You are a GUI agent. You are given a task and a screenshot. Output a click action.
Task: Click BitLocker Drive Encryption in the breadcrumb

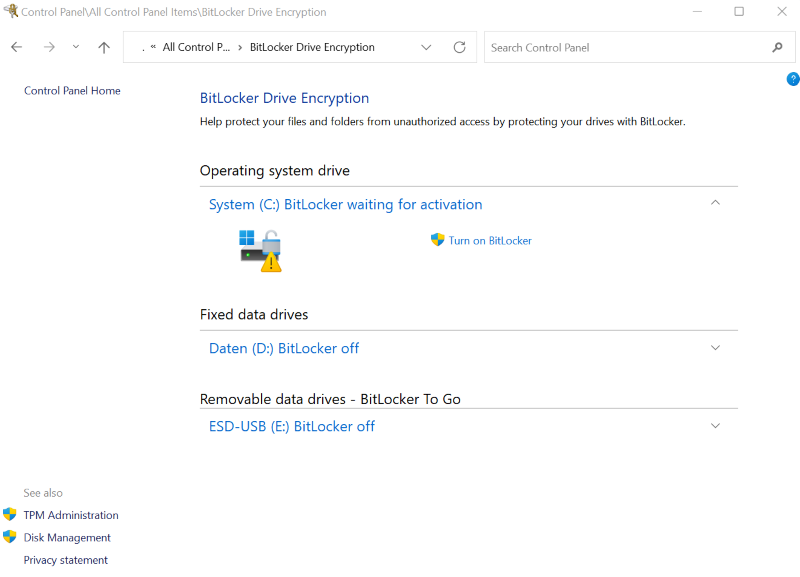(x=311, y=47)
